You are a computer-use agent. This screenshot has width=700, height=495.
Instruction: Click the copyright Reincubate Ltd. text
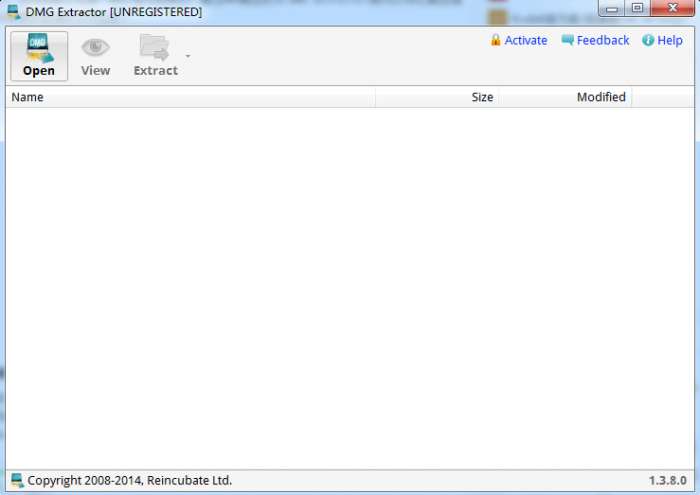129,480
